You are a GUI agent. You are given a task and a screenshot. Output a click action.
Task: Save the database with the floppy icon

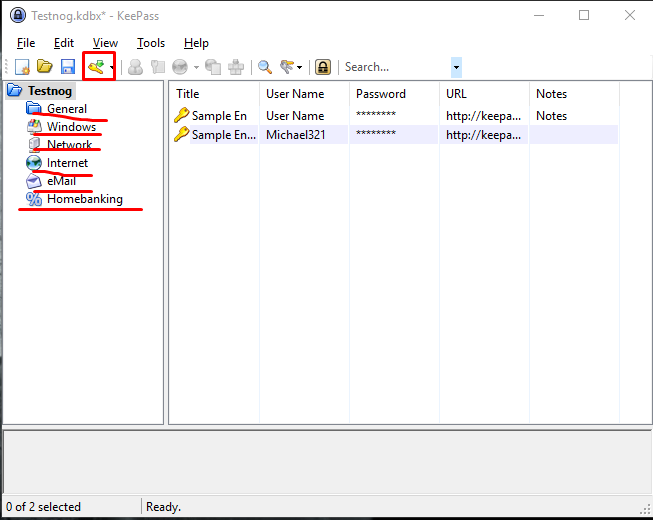point(67,67)
